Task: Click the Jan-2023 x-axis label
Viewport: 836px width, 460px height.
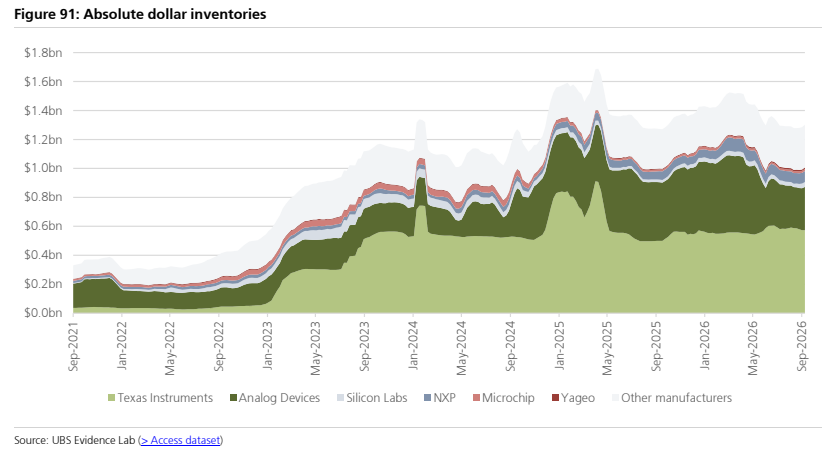Action: 268,345
